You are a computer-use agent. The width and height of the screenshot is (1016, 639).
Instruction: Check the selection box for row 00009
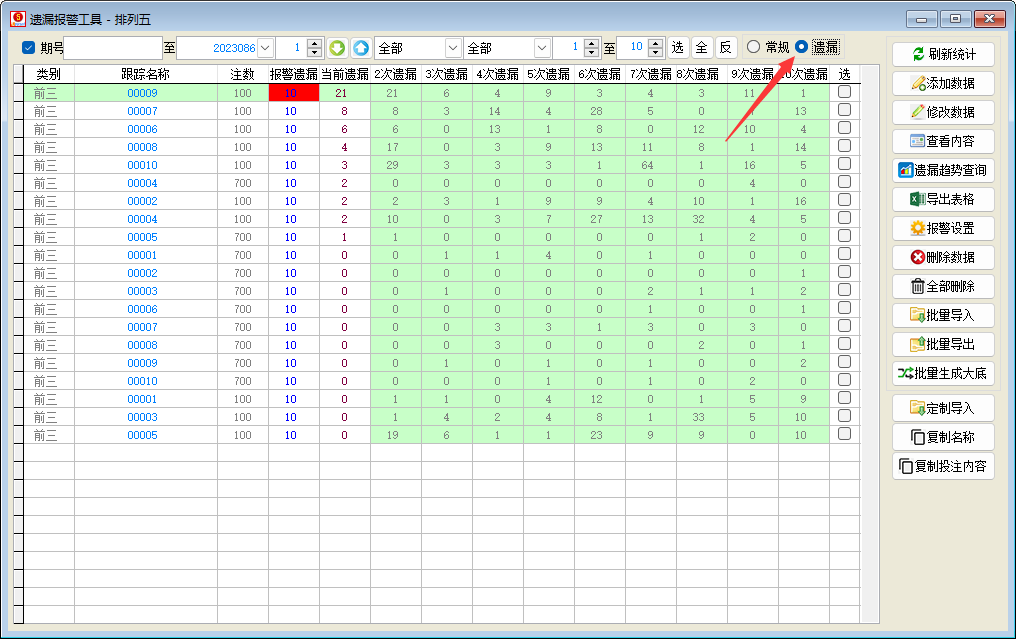pyautogui.click(x=844, y=92)
